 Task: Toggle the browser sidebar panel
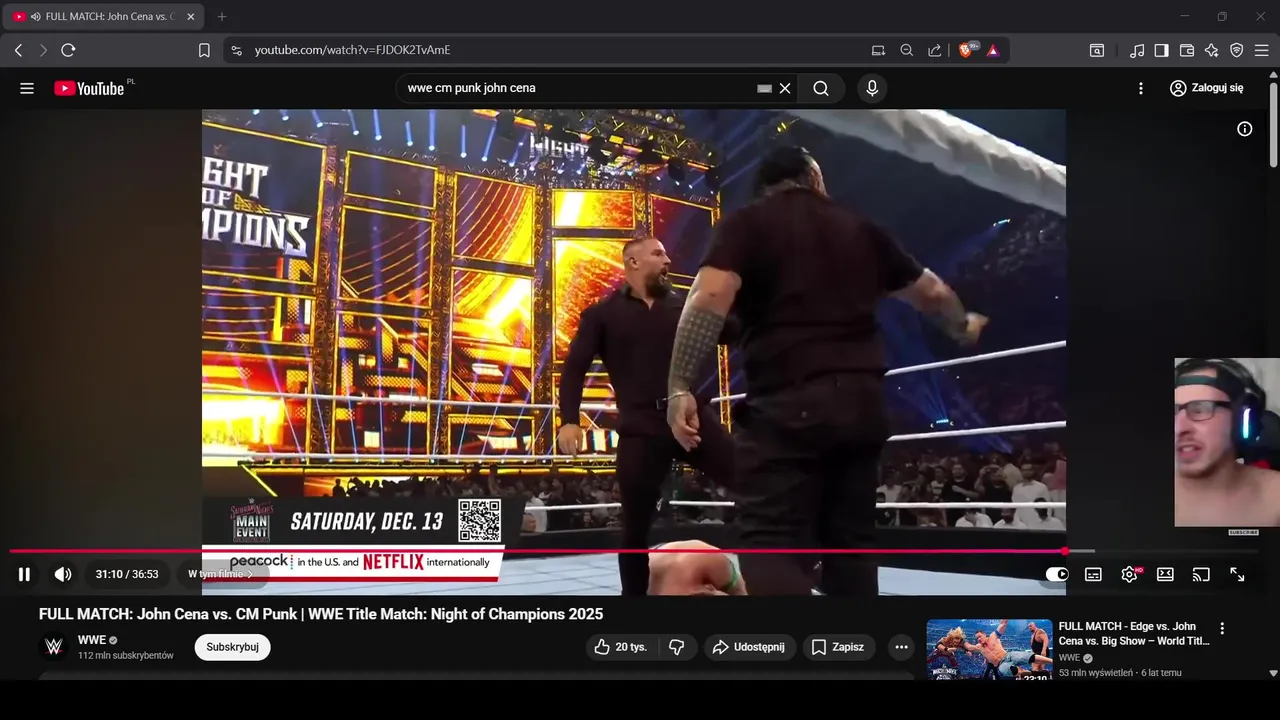click(x=1161, y=50)
